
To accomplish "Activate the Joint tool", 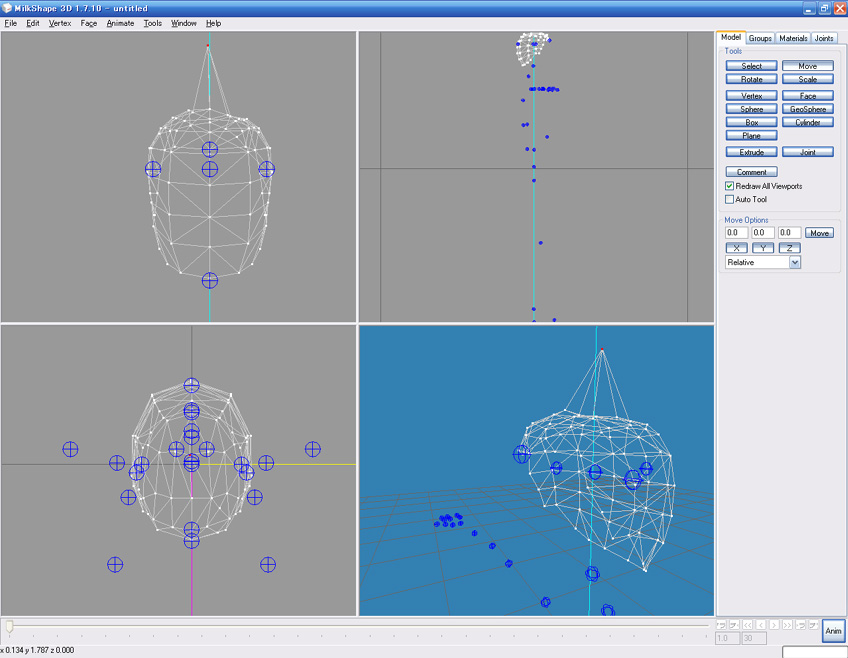I will point(807,152).
